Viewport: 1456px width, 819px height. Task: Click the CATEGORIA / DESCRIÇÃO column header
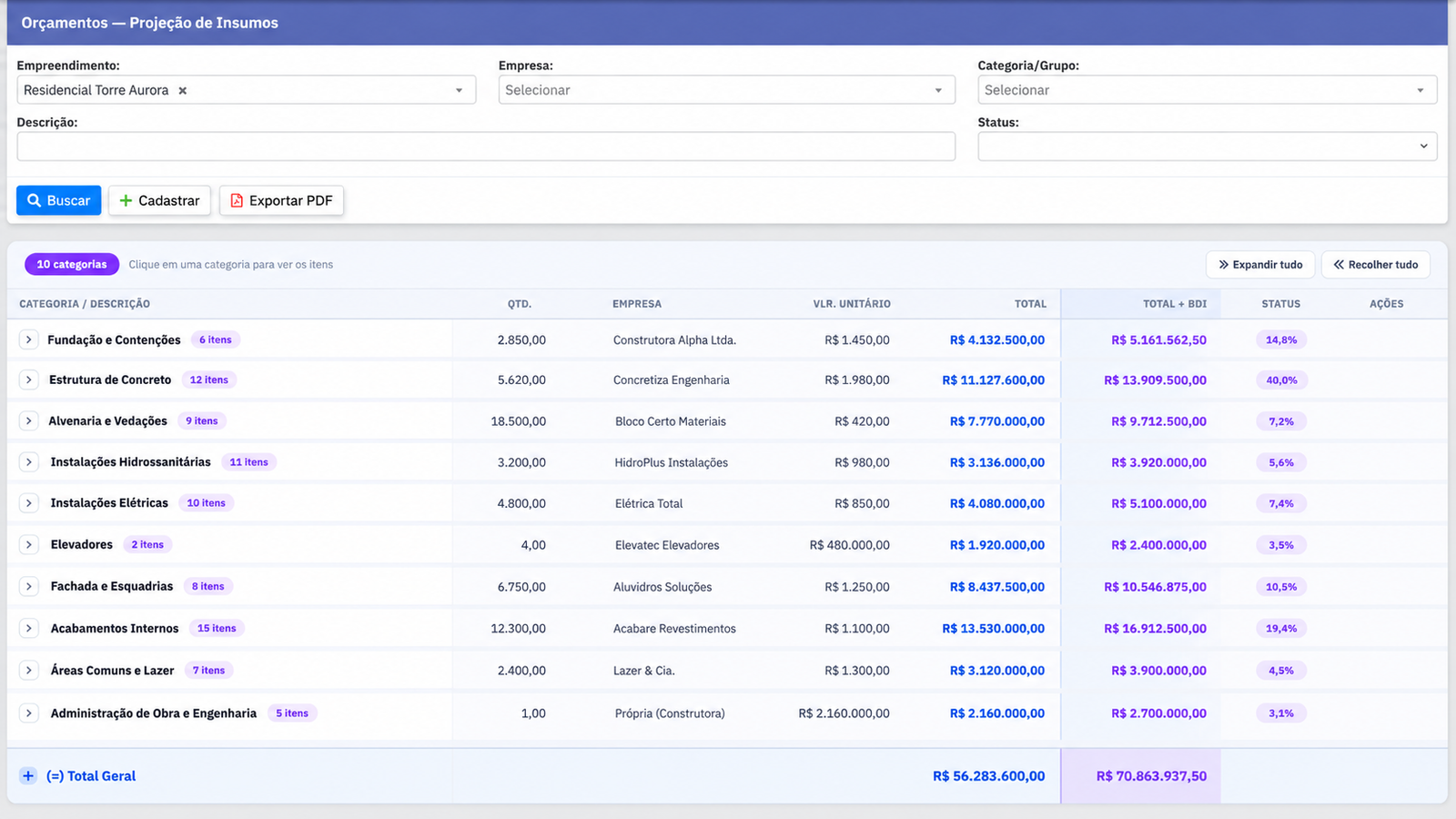(x=85, y=304)
